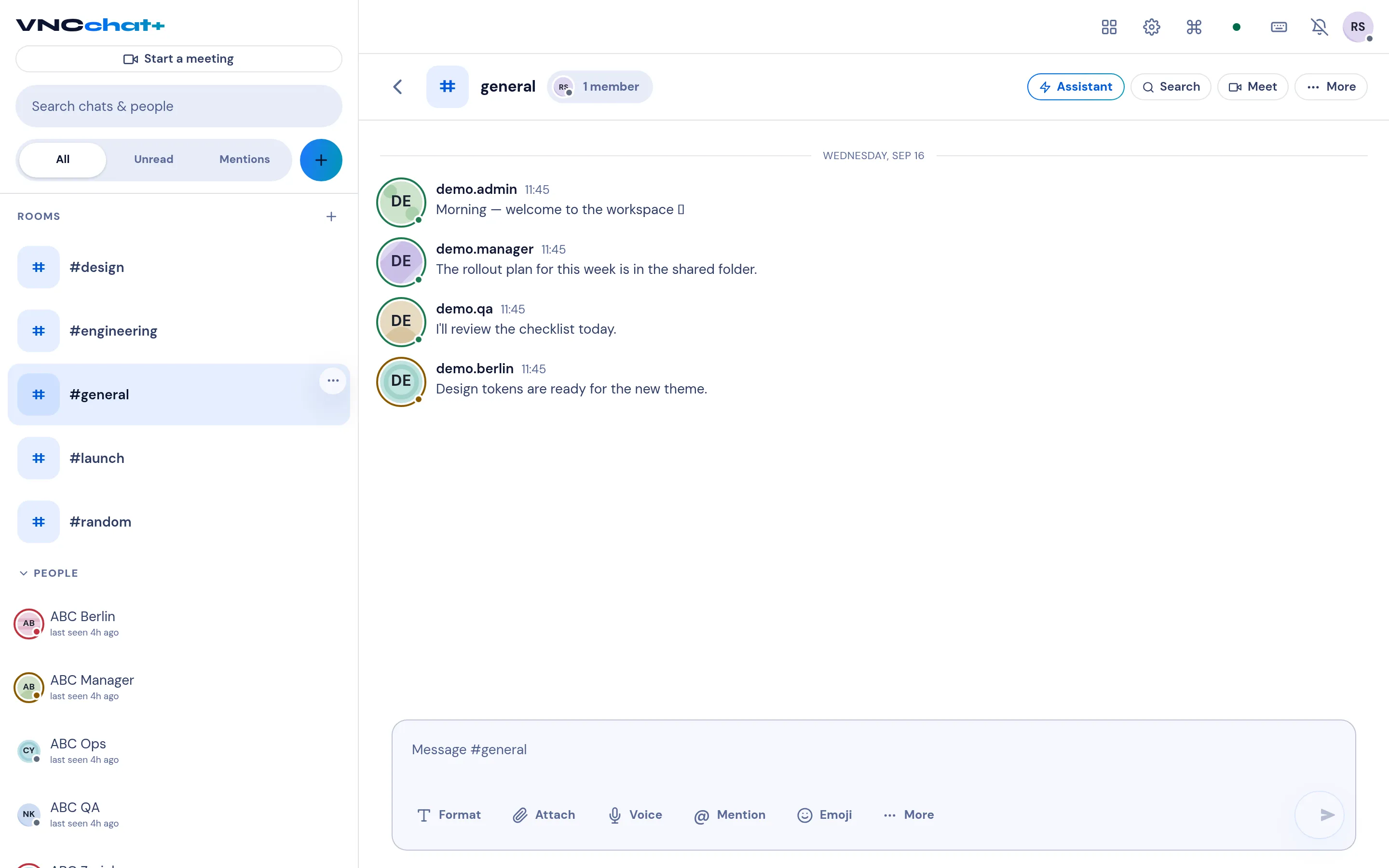
Task: Attach a file to the message
Action: (x=544, y=814)
